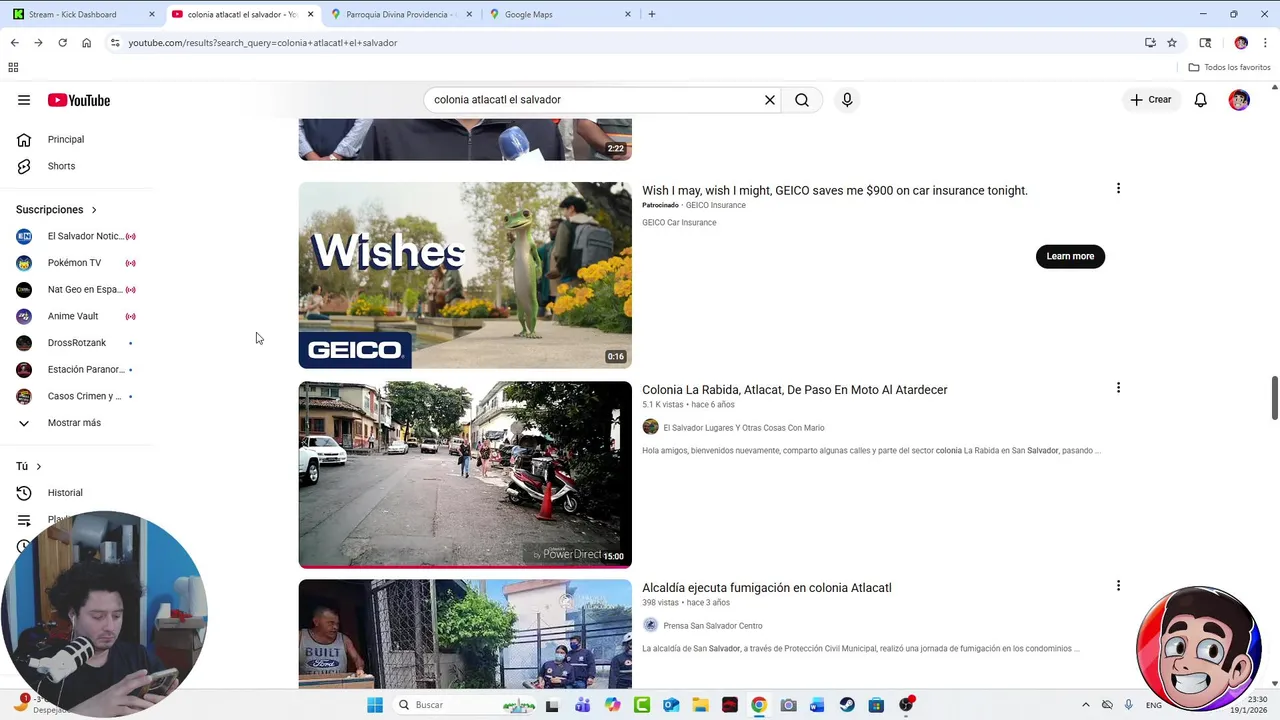This screenshot has height=720, width=1280.
Task: Open the YouTube hamburger guide menu
Action: click(x=24, y=100)
